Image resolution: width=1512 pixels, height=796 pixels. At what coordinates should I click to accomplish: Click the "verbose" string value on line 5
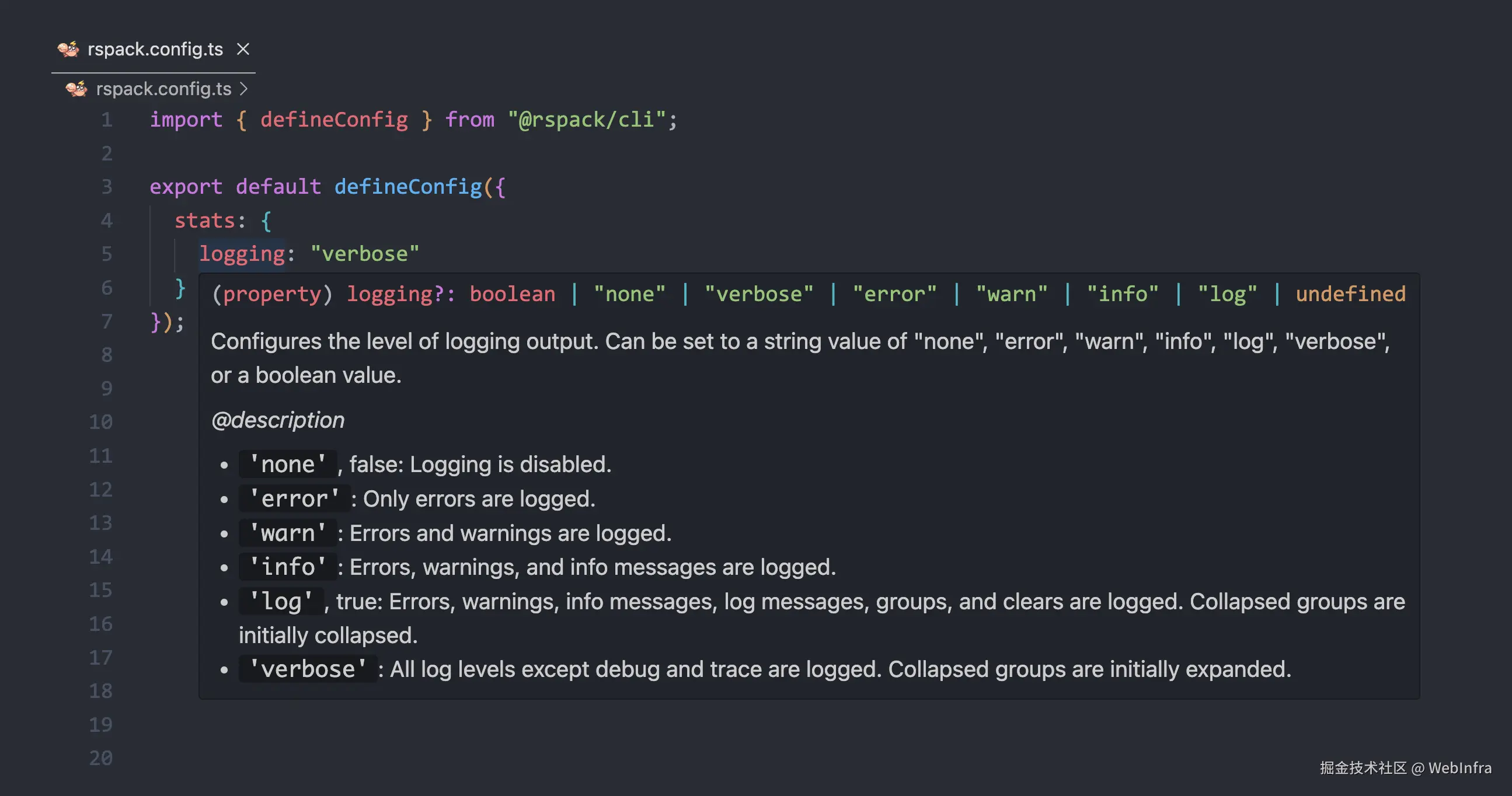364,254
